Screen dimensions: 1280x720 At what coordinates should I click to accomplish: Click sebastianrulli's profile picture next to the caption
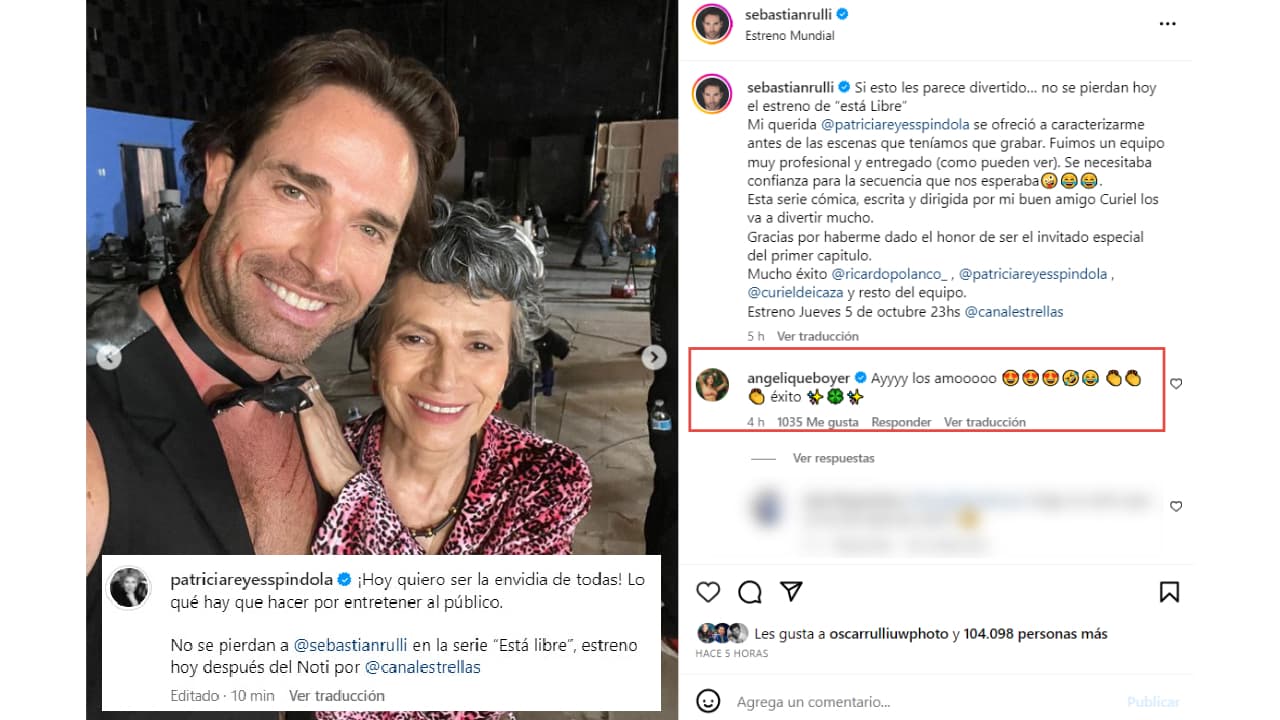(x=712, y=94)
